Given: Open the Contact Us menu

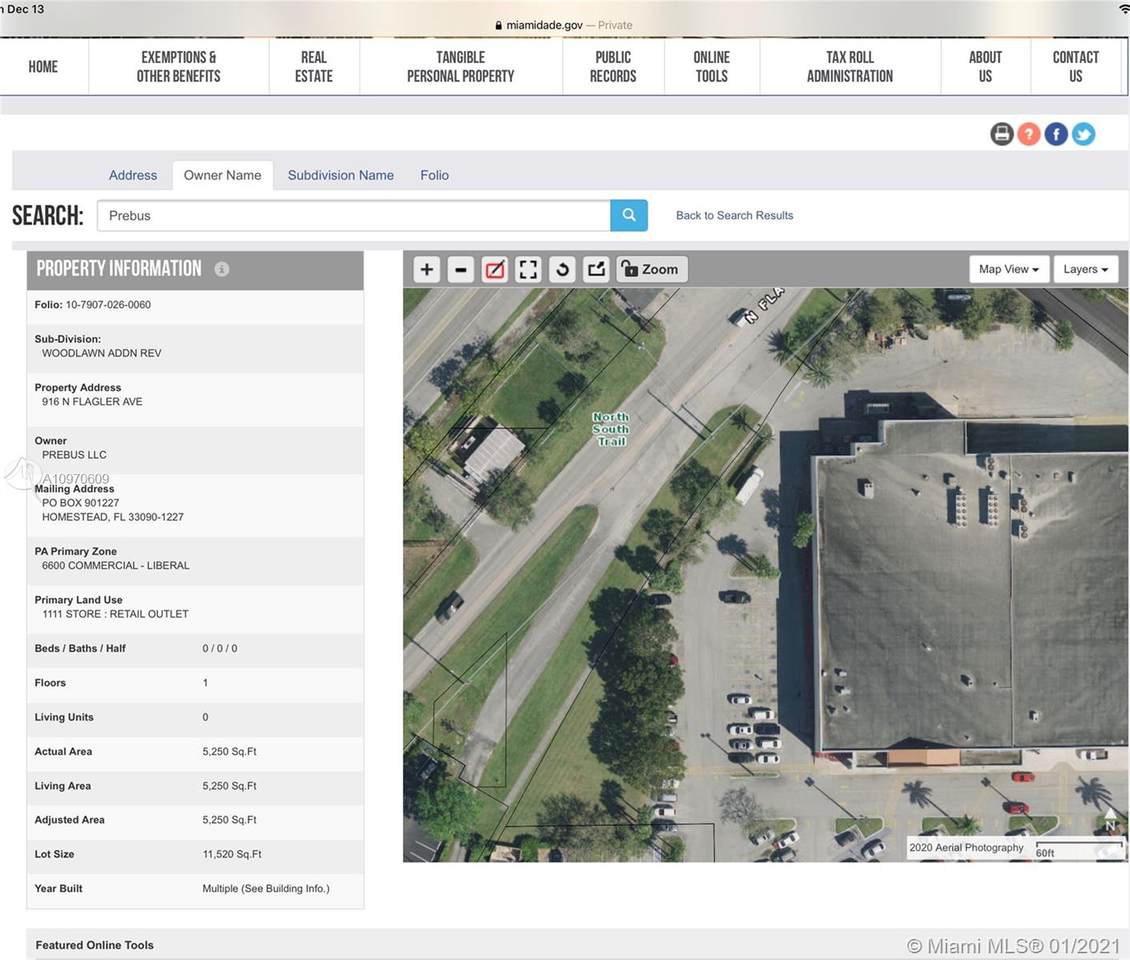Looking at the screenshot, I should coord(1075,67).
